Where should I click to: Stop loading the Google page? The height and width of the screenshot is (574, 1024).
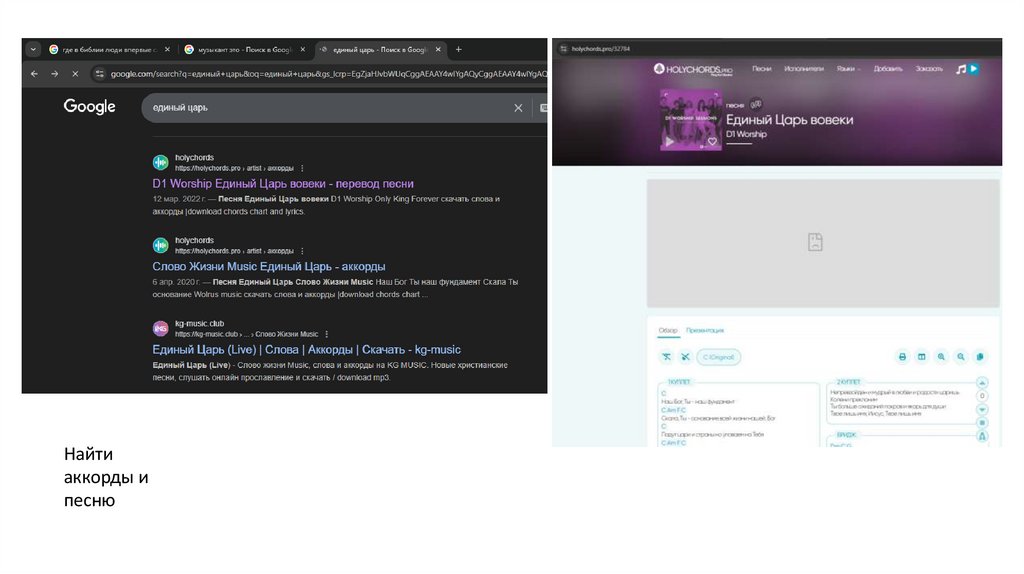[75, 74]
